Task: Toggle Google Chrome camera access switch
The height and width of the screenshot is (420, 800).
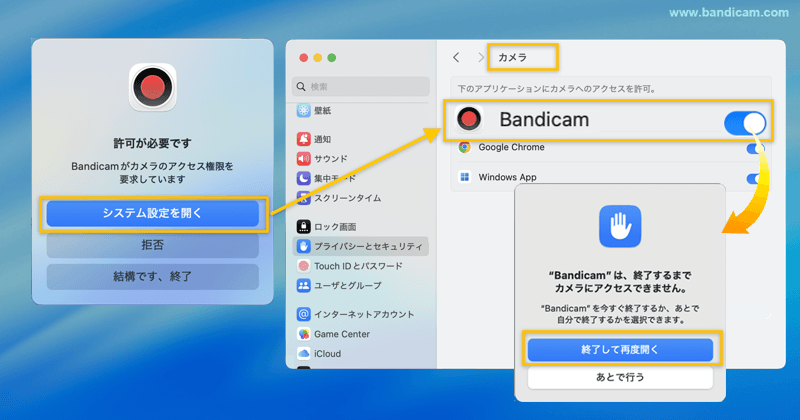Action: 755,149
